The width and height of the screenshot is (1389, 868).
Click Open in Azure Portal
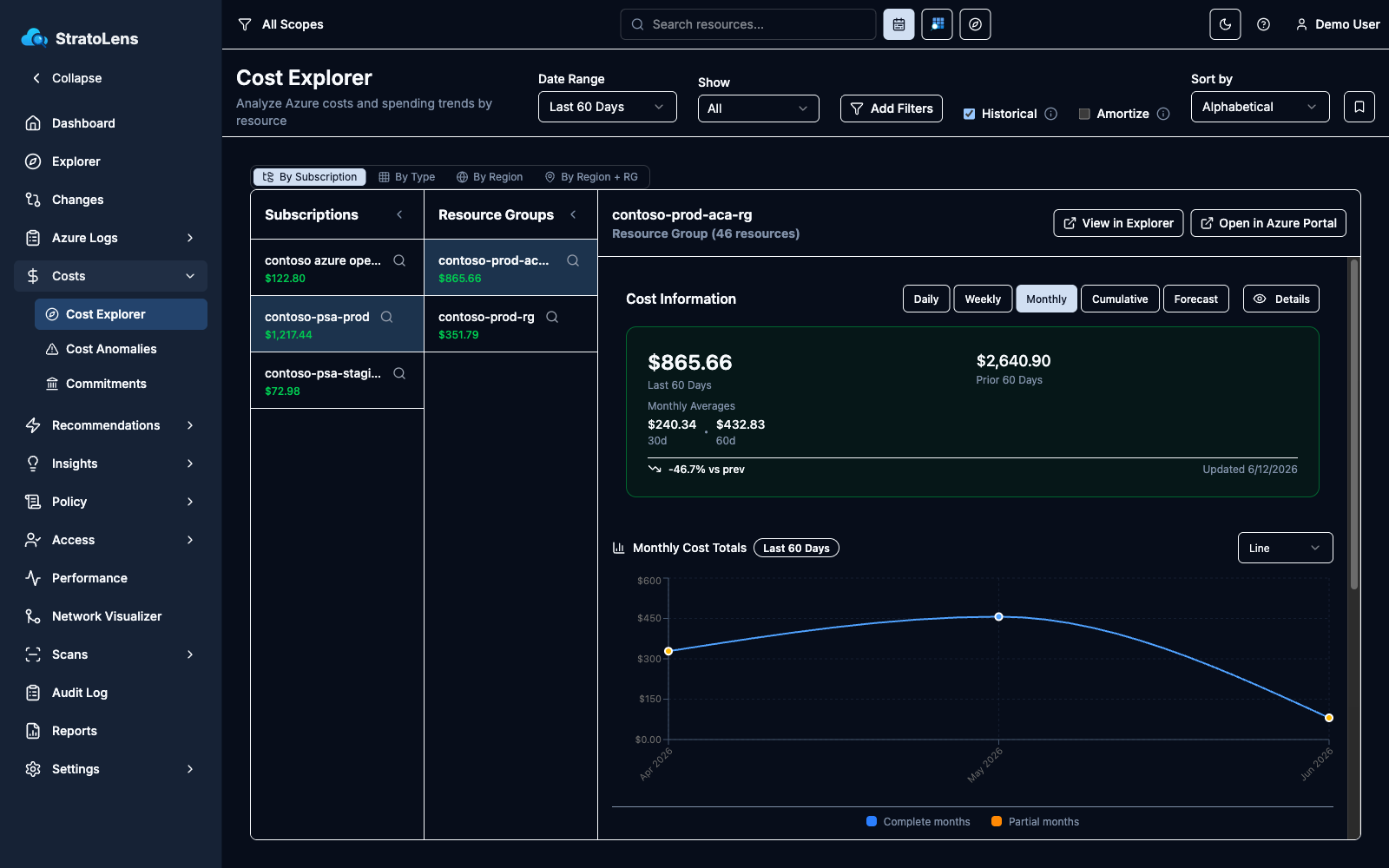[x=1268, y=223]
